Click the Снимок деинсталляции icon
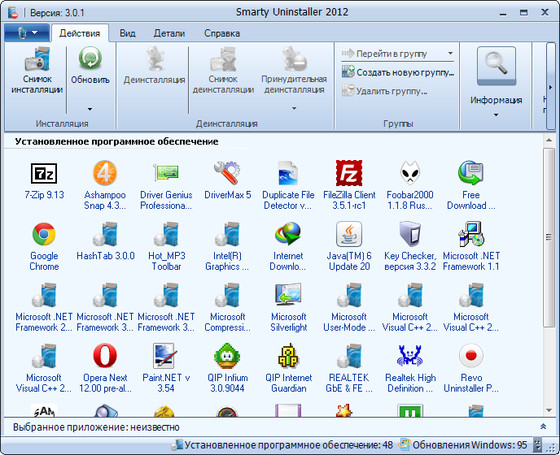Screen dimensions: 560x455 click(223, 59)
